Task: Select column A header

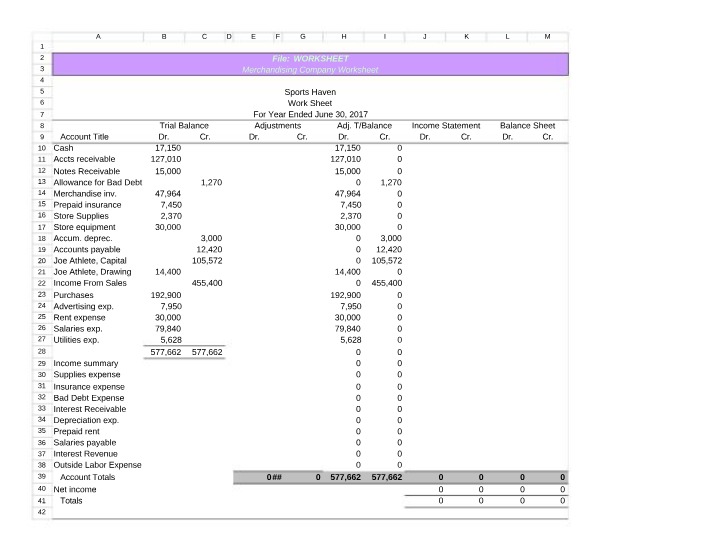Action: click(98, 36)
